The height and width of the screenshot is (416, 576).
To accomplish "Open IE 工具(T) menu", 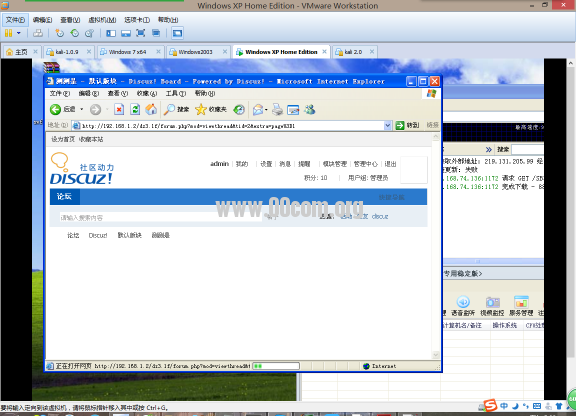I will coord(176,93).
